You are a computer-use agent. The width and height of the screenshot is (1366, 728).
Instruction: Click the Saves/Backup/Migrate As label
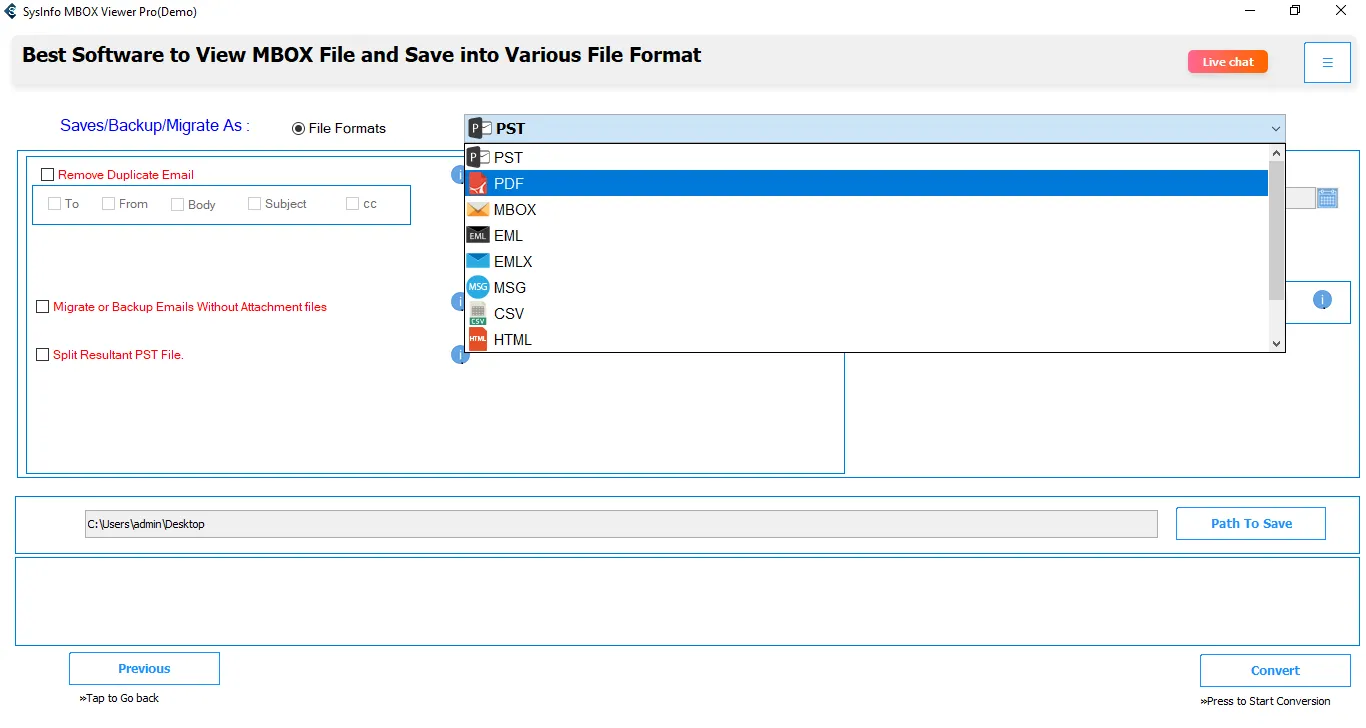point(155,126)
